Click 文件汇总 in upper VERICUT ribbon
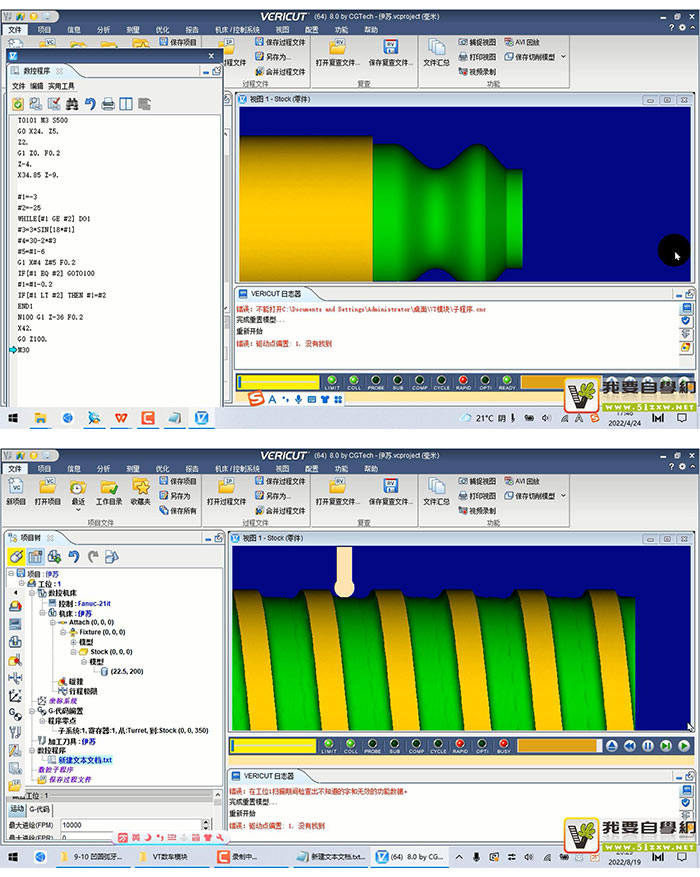This screenshot has height=877, width=700. 436,54
